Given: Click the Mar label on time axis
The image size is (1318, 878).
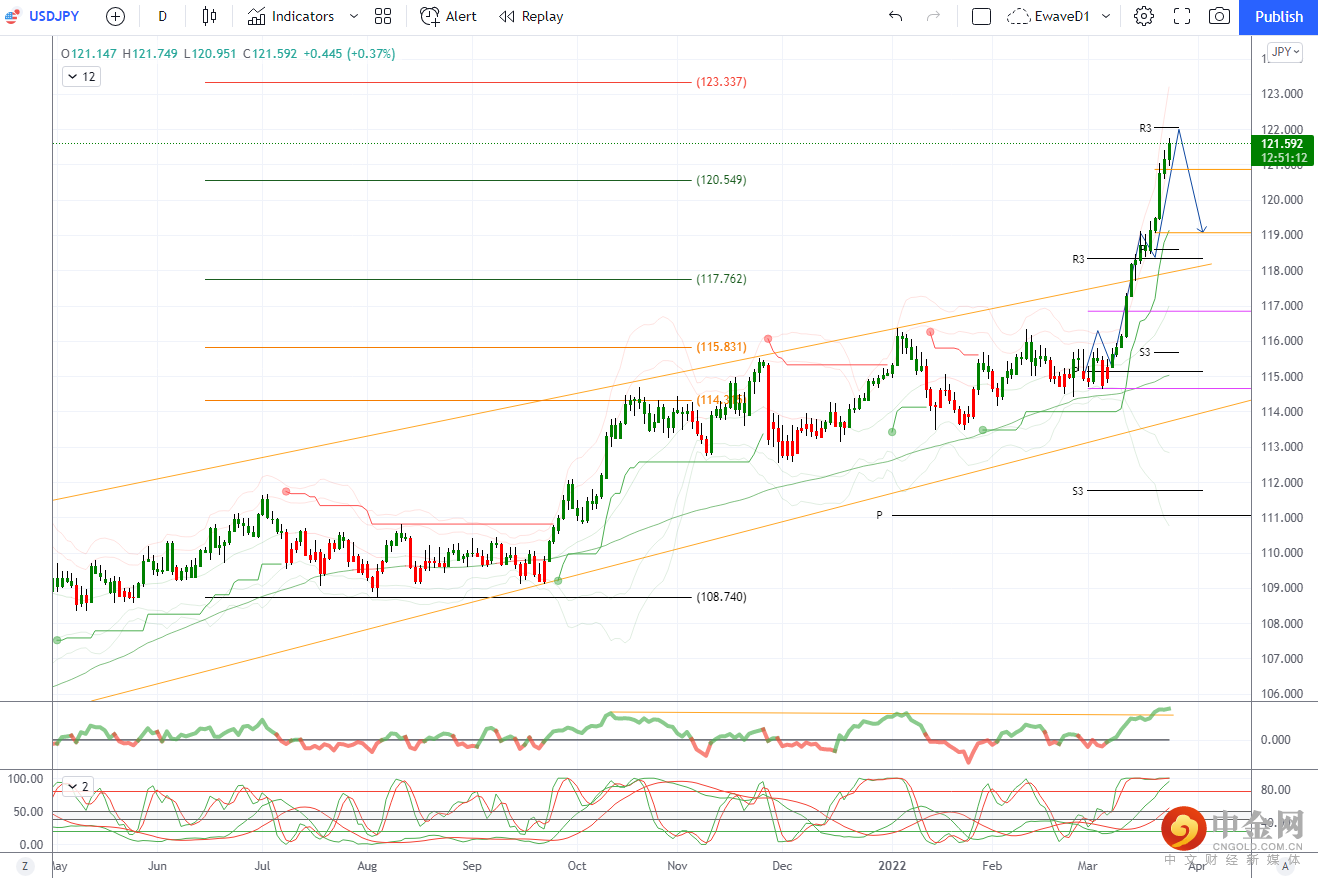Looking at the screenshot, I should click(x=1087, y=866).
